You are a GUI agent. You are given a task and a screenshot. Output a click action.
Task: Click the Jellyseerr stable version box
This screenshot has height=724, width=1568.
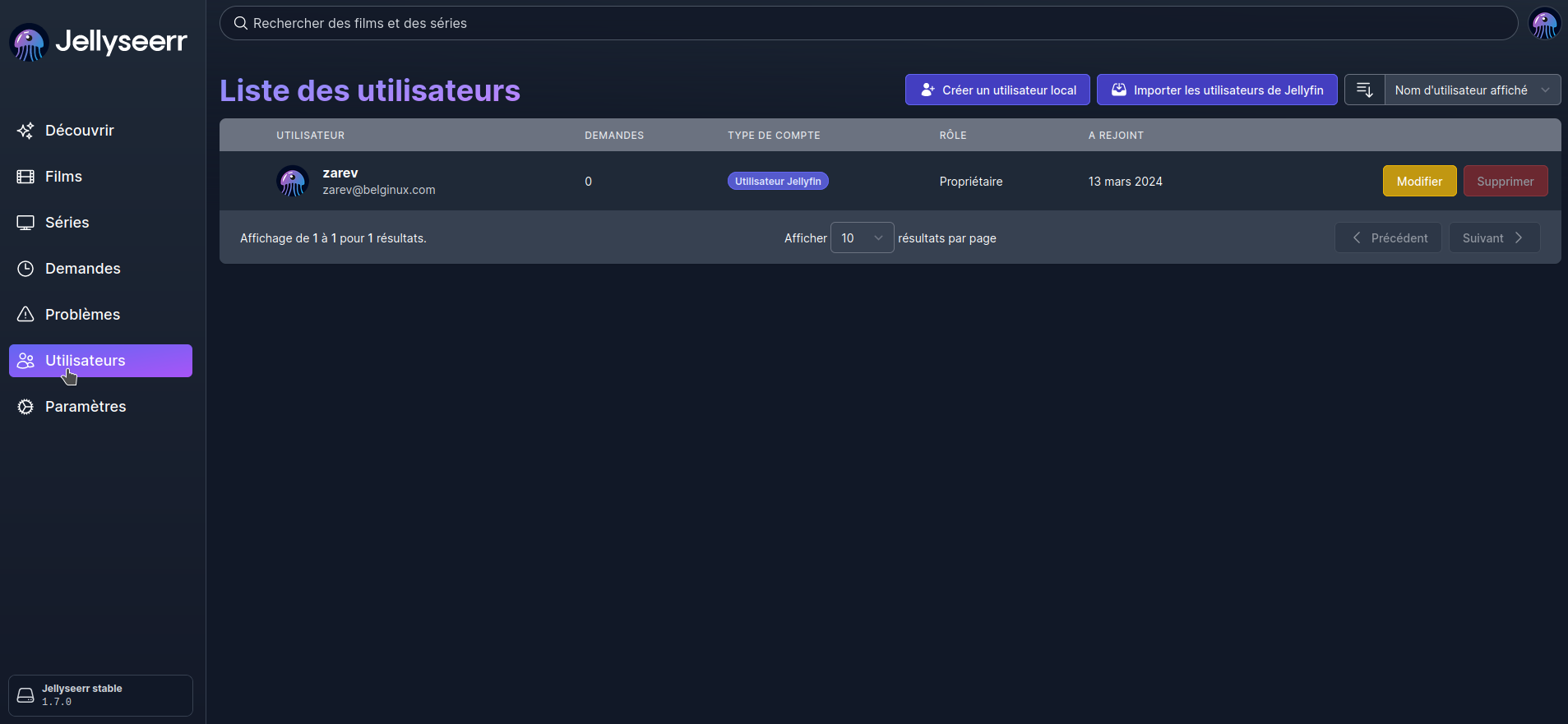click(x=100, y=695)
